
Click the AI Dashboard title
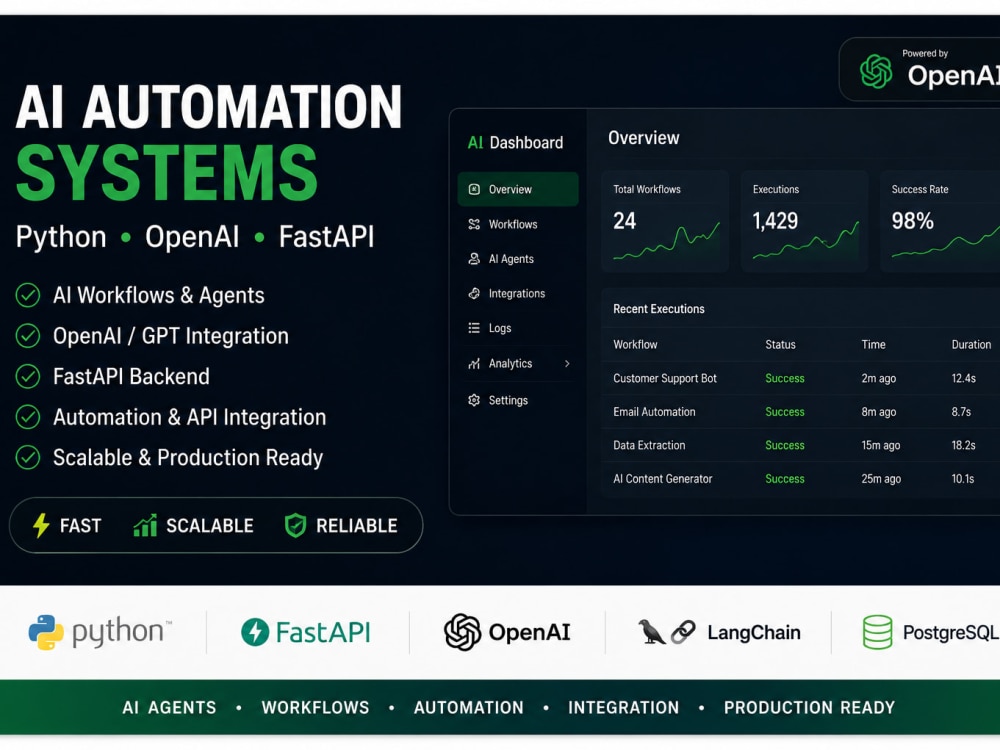click(x=515, y=142)
